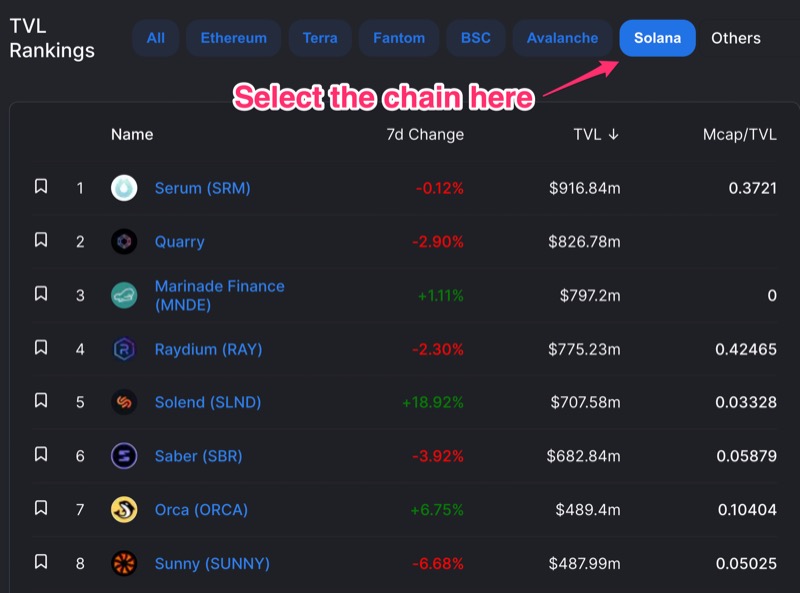Viewport: 800px width, 593px height.
Task: Open the Solend (SLND) protocol link
Action: (208, 402)
